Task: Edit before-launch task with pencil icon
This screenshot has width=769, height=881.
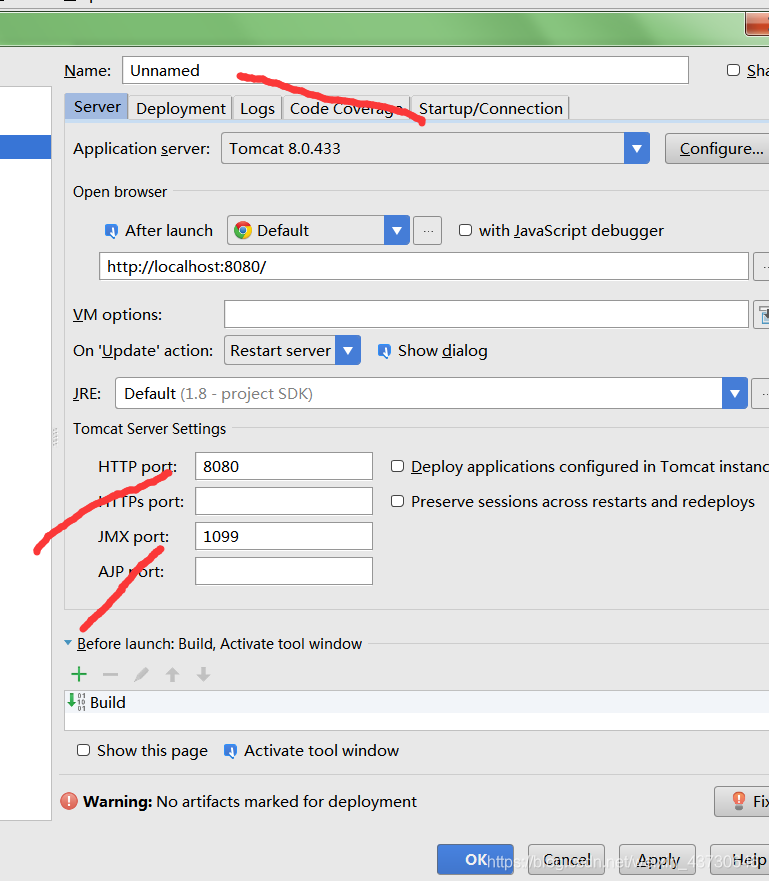Action: 142,674
